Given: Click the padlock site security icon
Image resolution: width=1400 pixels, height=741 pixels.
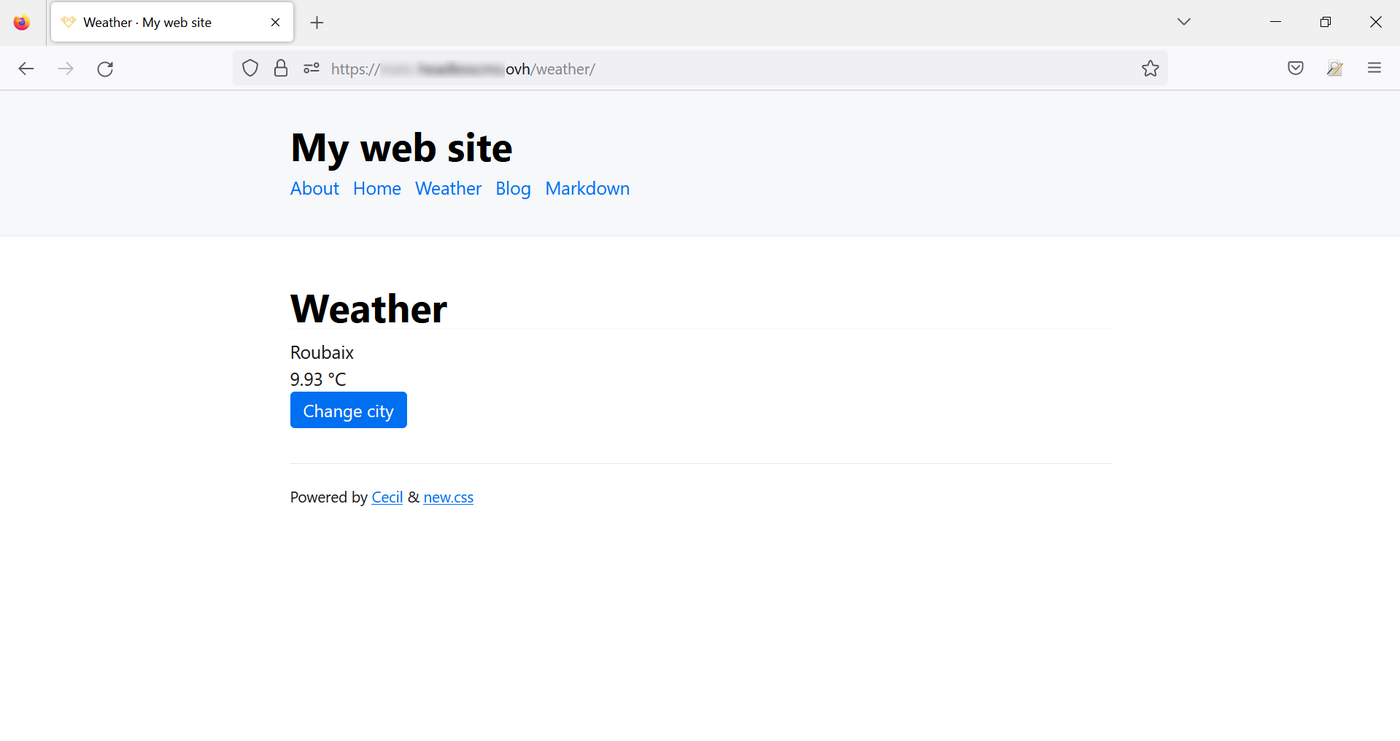Looking at the screenshot, I should click(281, 68).
